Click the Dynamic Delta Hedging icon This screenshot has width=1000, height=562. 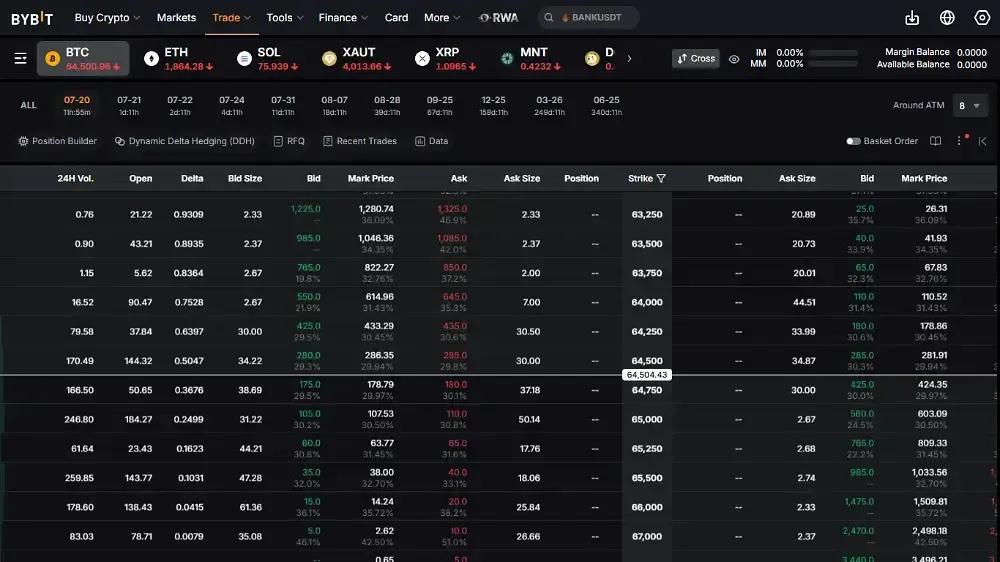120,141
